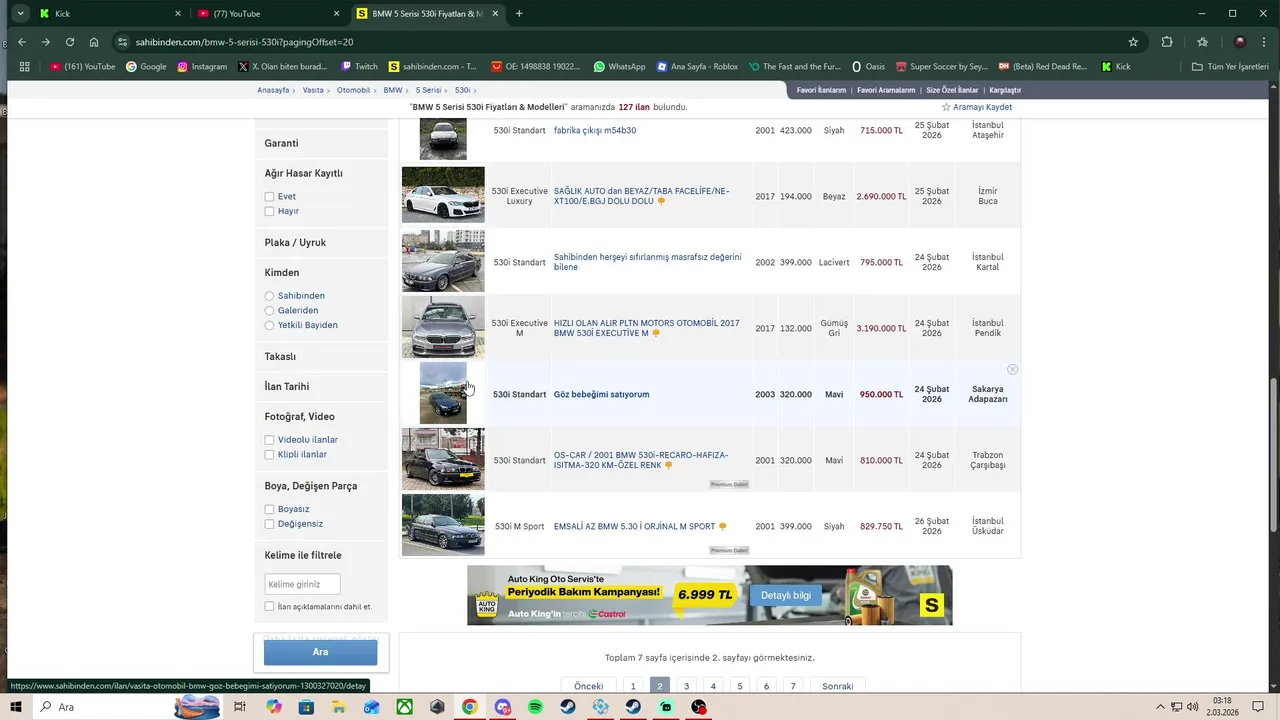This screenshot has width=1280, height=720.
Task: Tick the Evet checkbox under Ağır Hasar Kayıtlı
Action: click(x=269, y=197)
